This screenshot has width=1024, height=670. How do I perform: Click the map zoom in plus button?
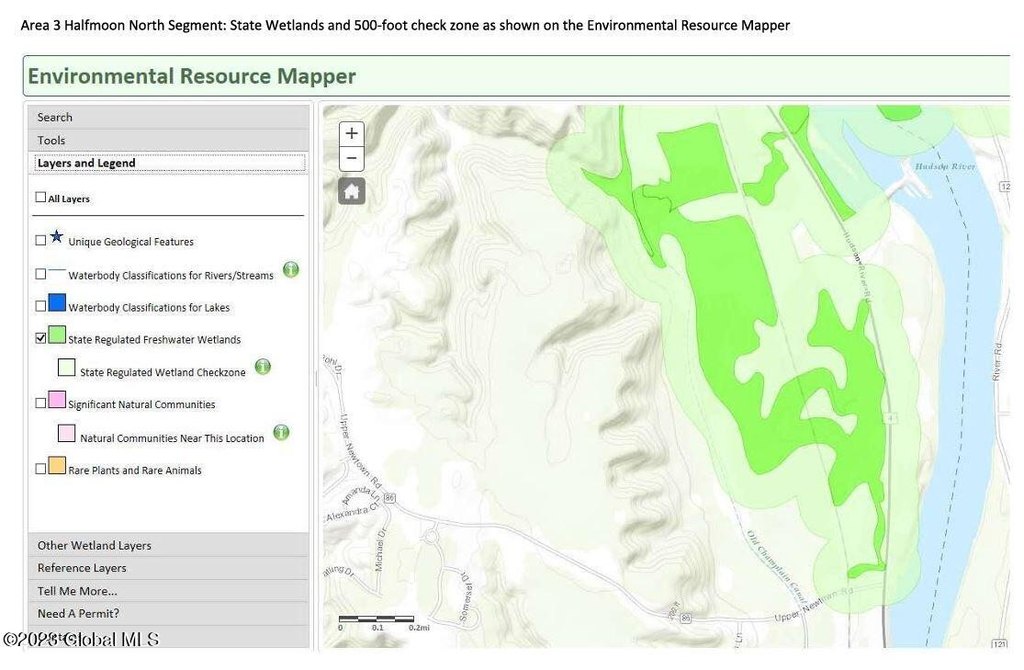click(x=352, y=134)
